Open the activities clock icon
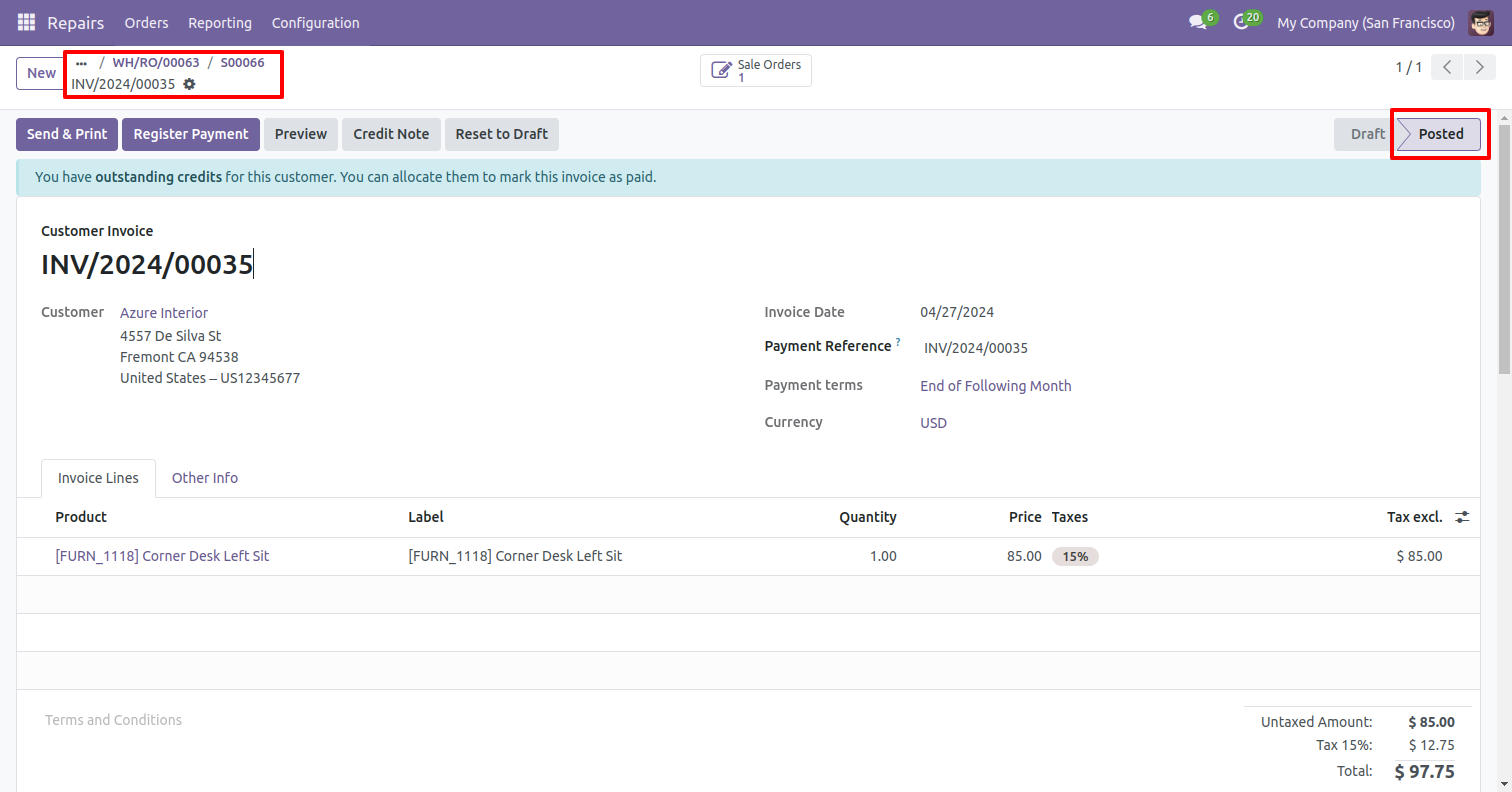 coord(1241,22)
